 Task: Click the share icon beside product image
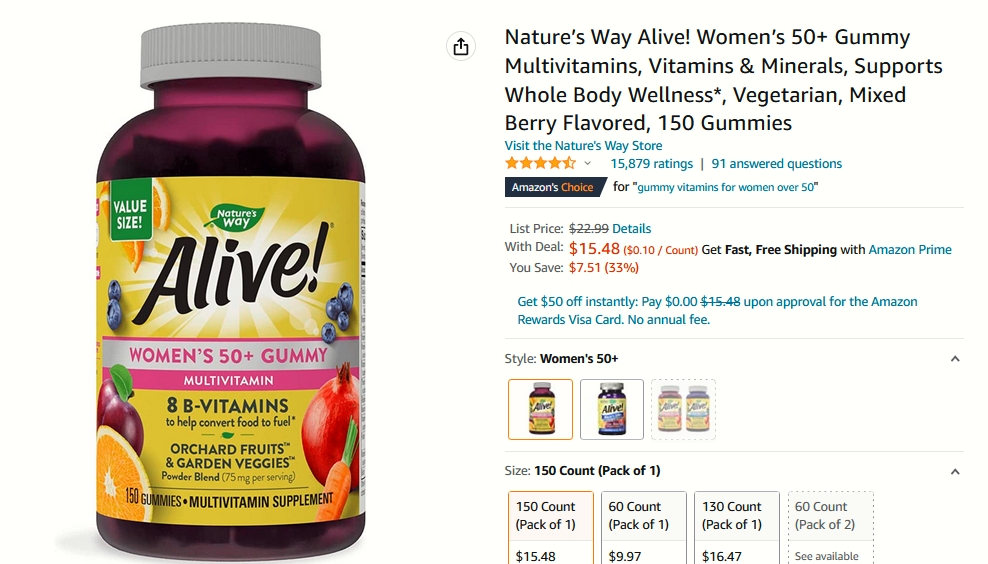461,47
